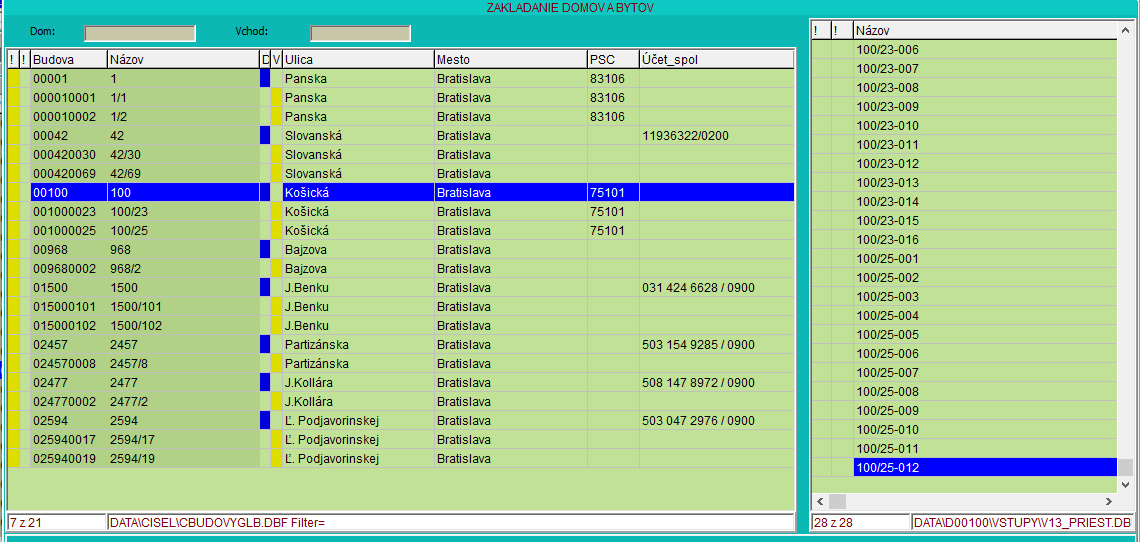Select entry 100/23-007 in right list
Screen dimensions: 1141x542
click(985, 68)
